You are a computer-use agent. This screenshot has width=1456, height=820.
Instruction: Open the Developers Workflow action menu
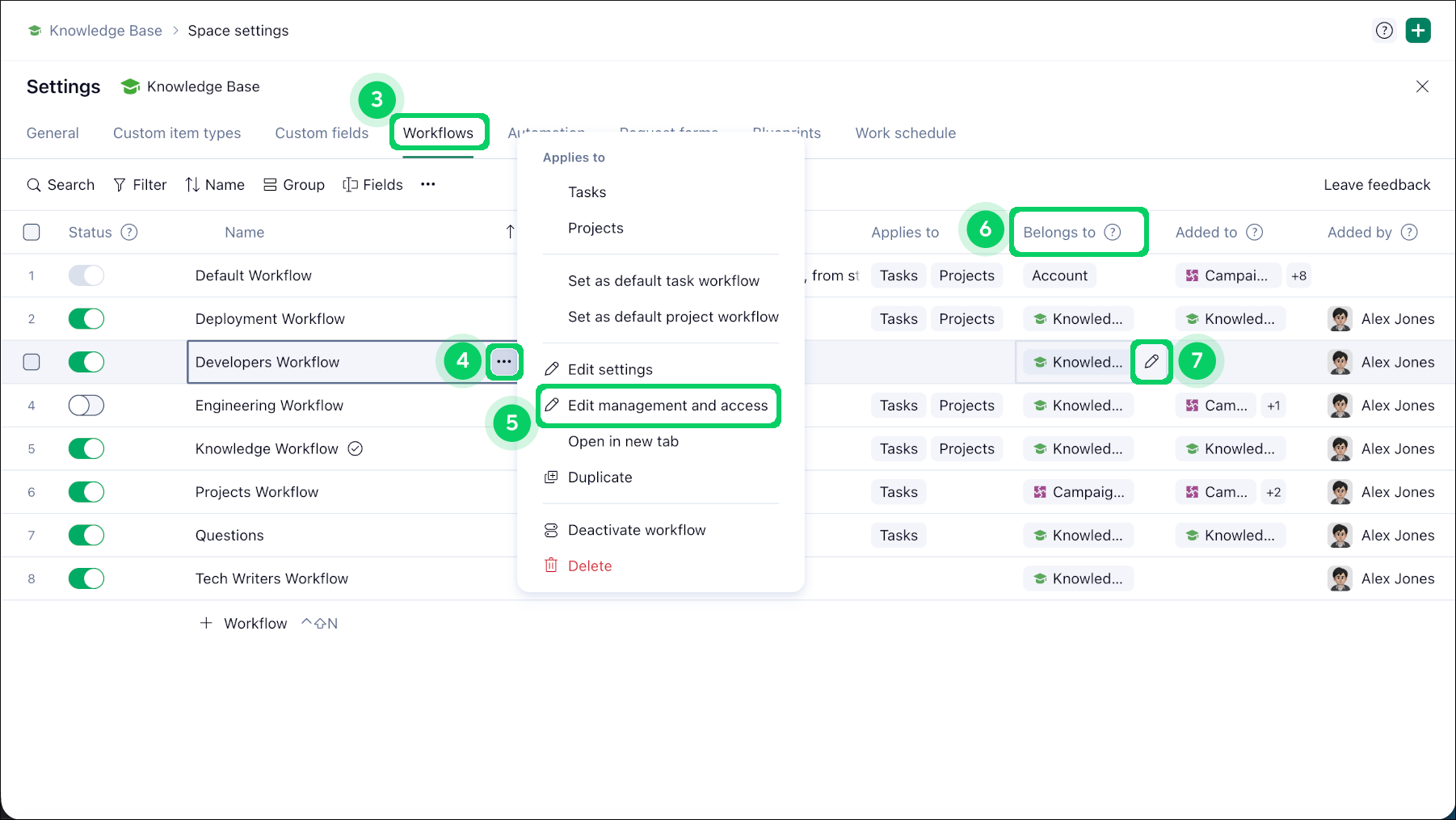[504, 362]
